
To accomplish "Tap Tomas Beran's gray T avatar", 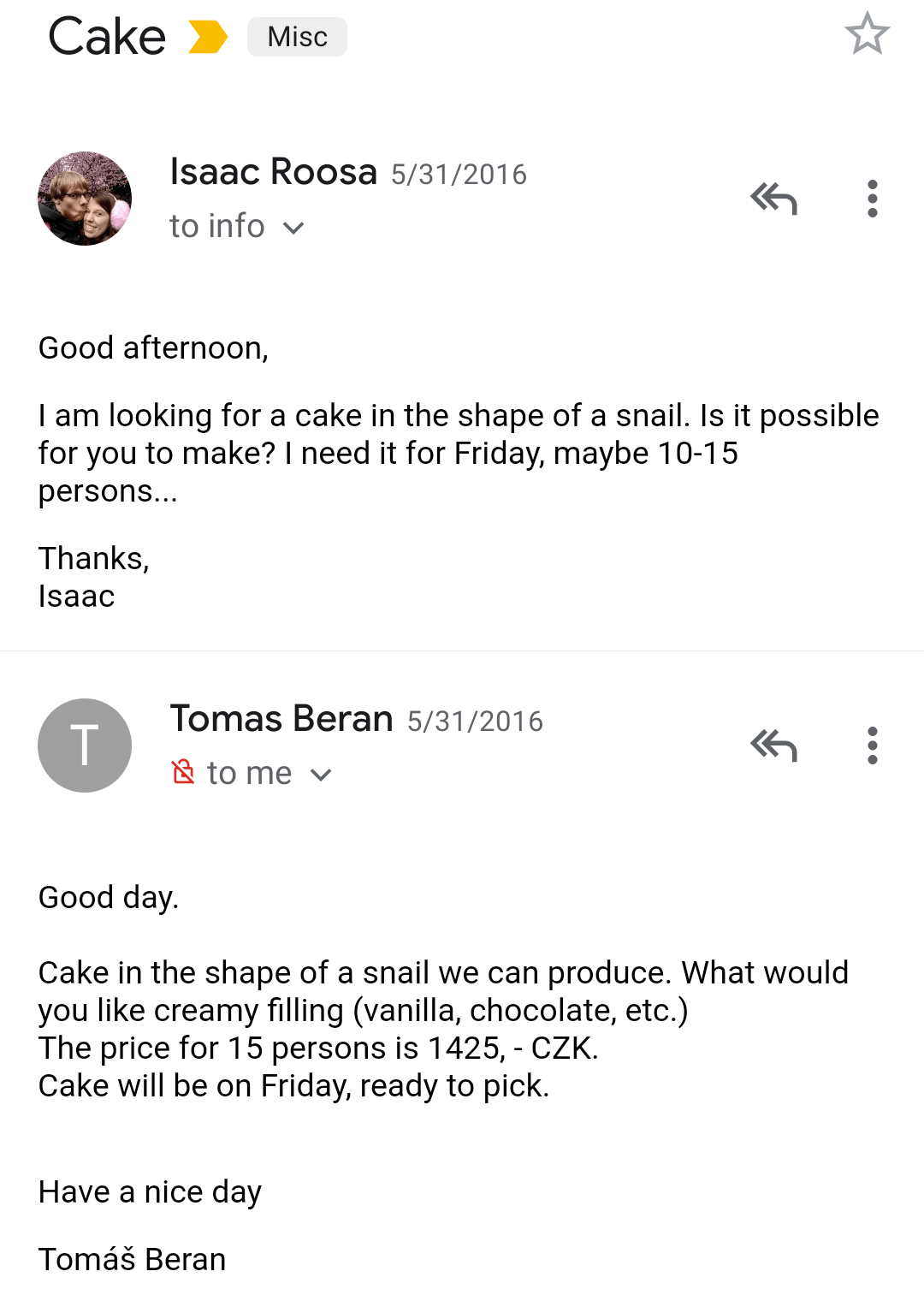I will point(85,746).
